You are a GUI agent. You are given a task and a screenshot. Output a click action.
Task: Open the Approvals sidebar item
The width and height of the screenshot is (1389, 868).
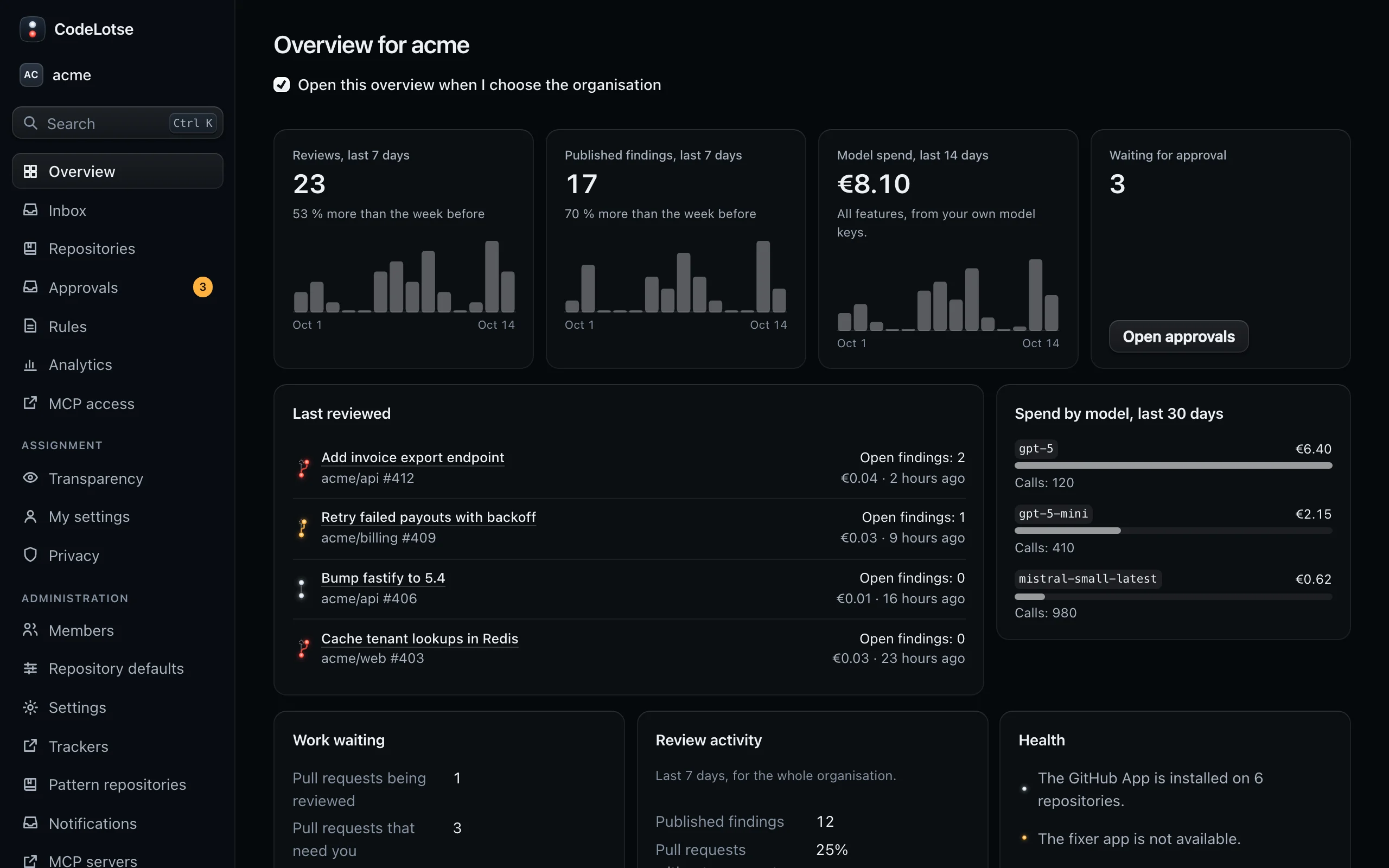pos(118,287)
